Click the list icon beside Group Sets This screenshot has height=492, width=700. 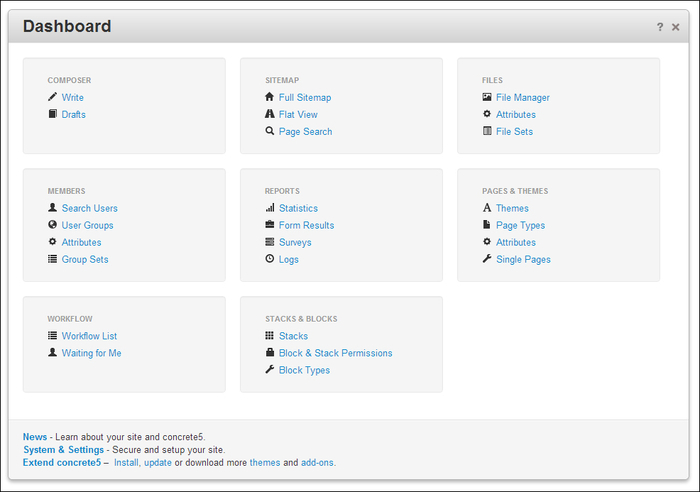click(52, 259)
